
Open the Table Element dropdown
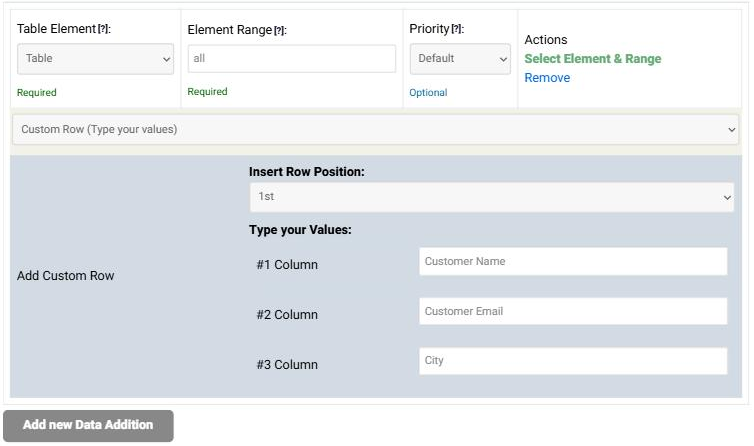tap(95, 59)
